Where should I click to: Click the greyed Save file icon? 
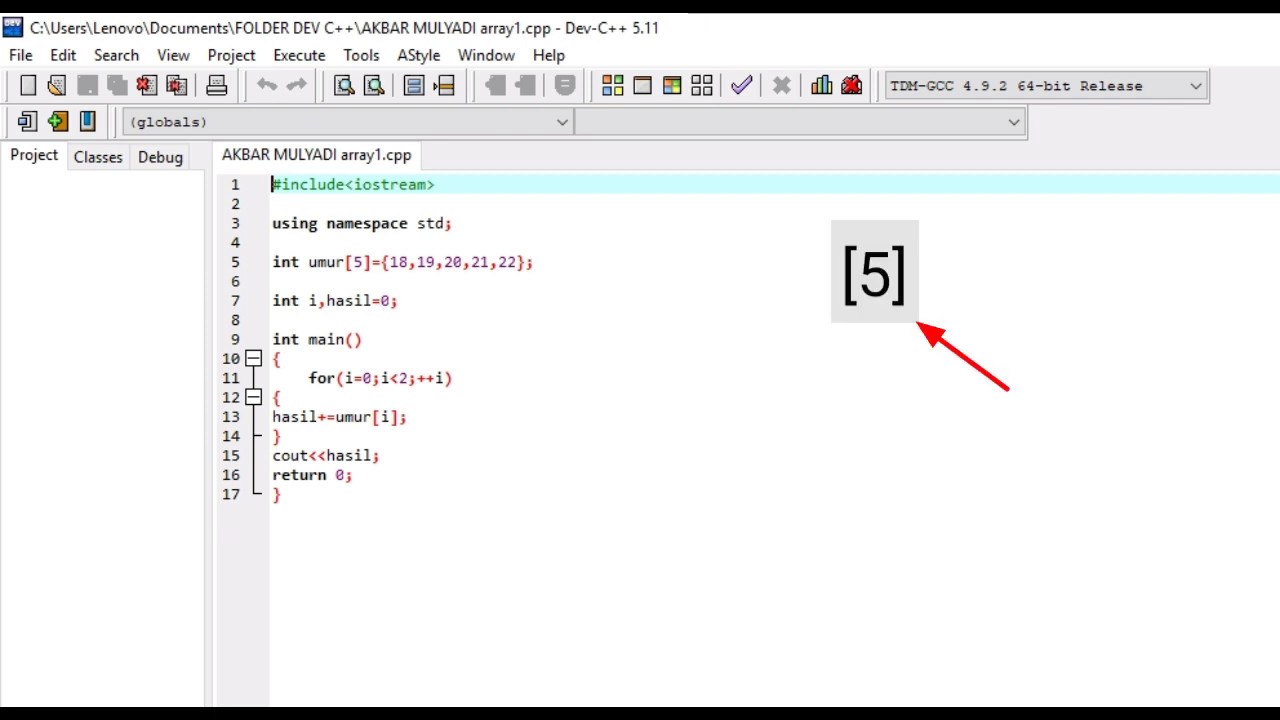click(x=87, y=86)
